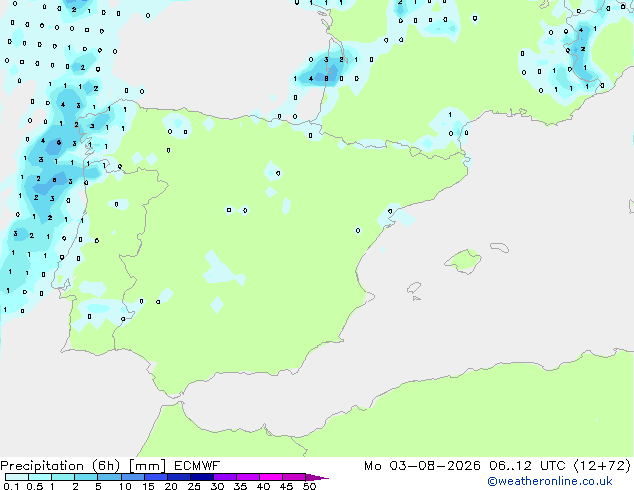Click the 0.1–0.5 mm palest legend swatch
634x490 pixels.
click(x=17, y=477)
